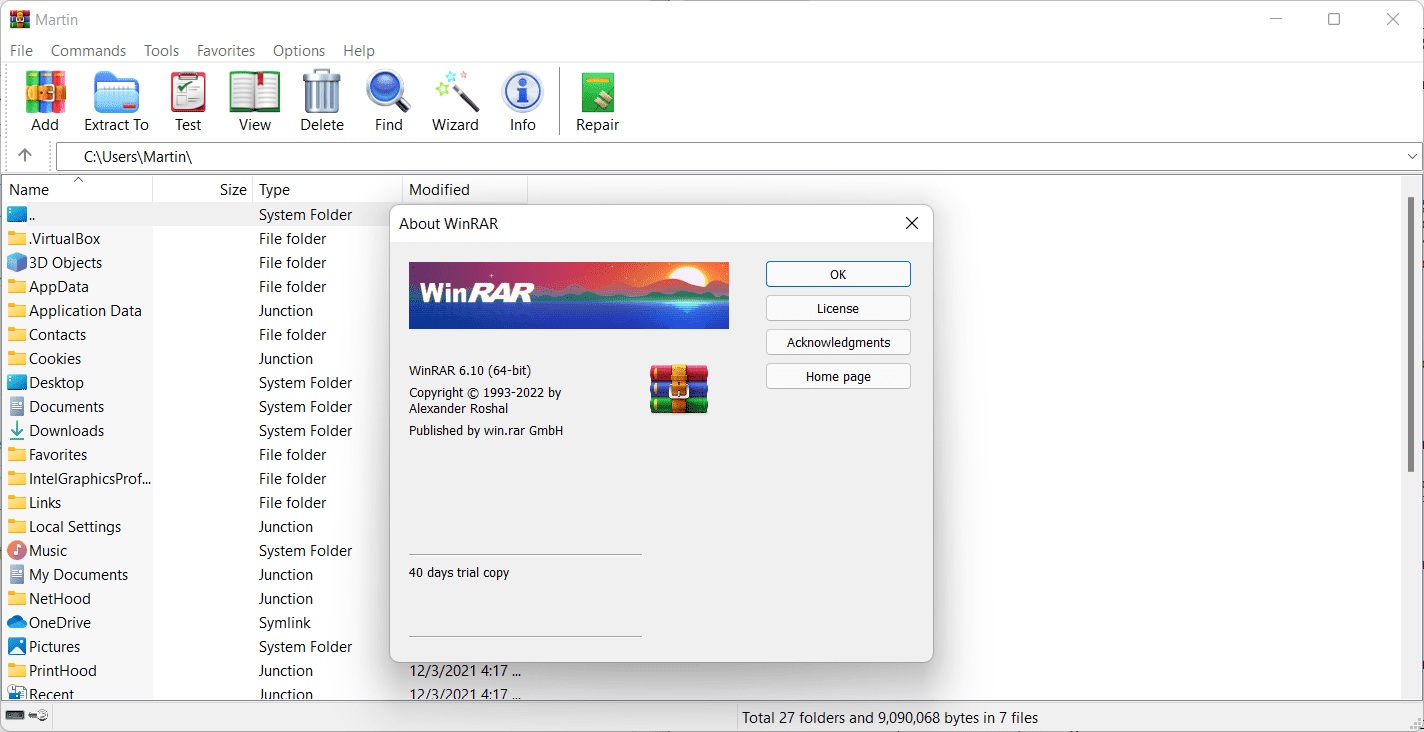Sort file list by Name column header
The image size is (1424, 732).
point(29,190)
